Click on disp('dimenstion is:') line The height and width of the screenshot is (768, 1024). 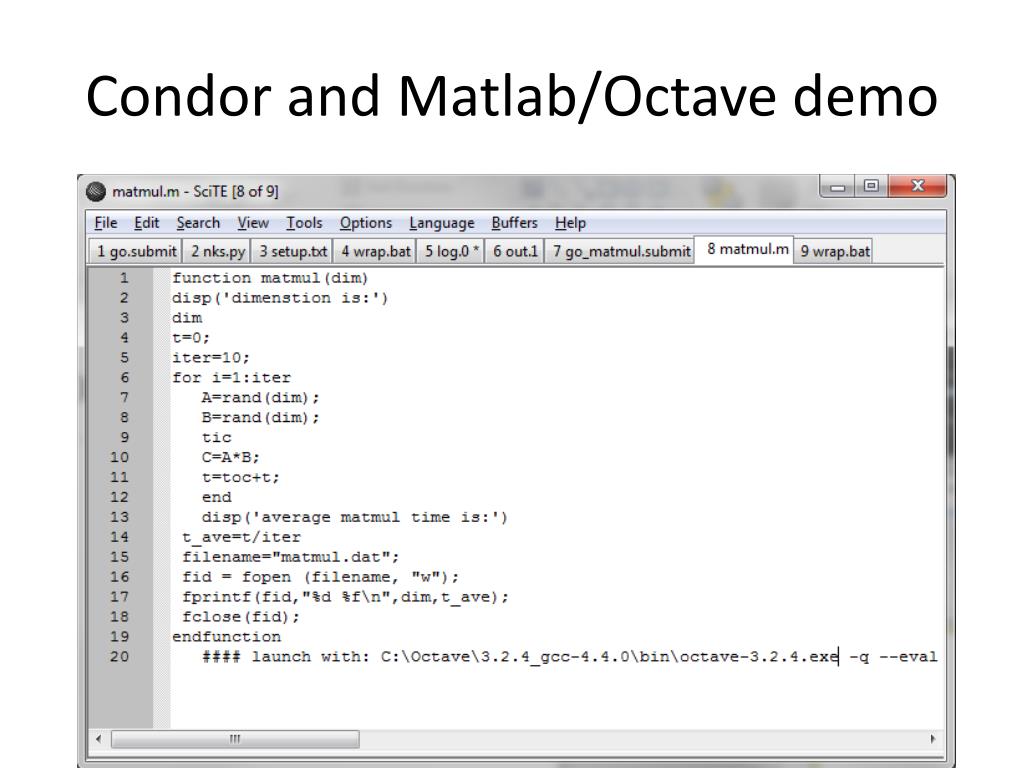point(280,298)
